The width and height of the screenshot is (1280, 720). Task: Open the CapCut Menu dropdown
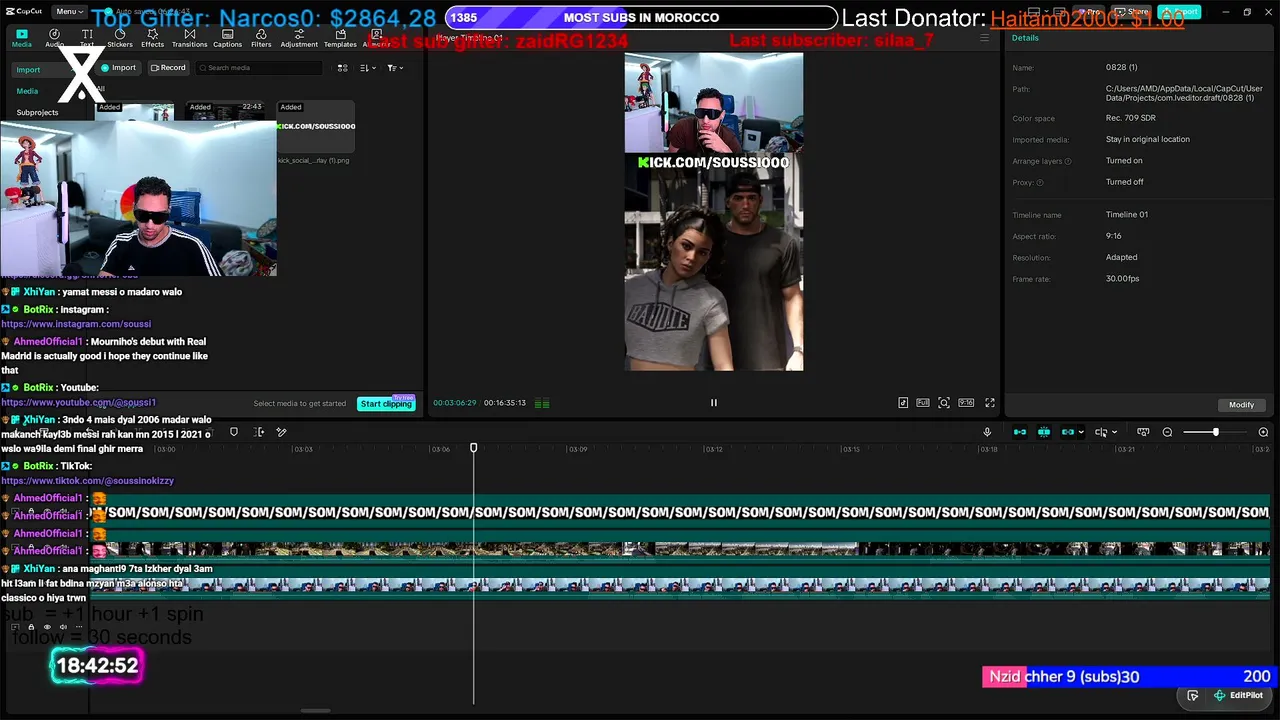click(68, 12)
